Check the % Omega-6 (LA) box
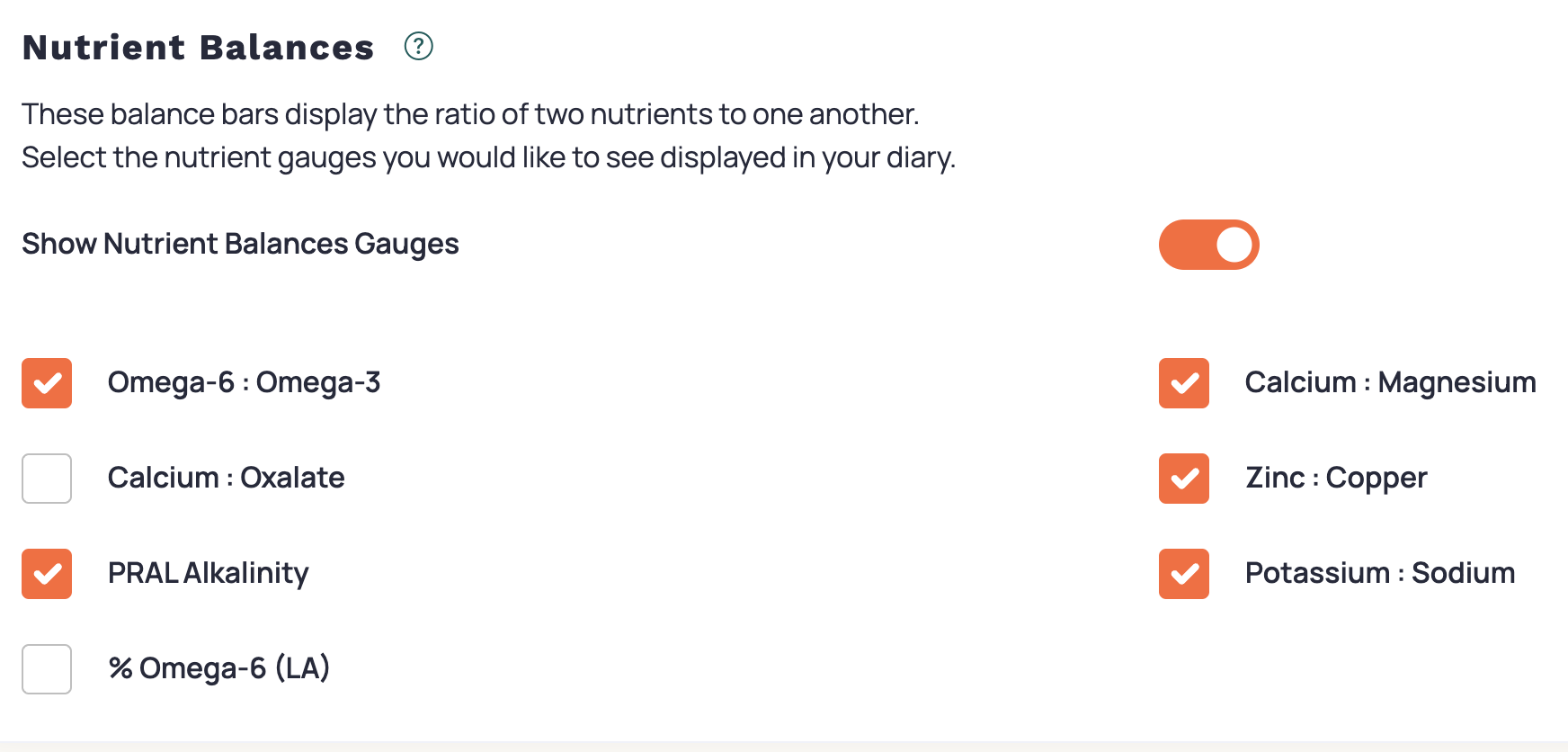The image size is (1568, 752). (x=46, y=669)
